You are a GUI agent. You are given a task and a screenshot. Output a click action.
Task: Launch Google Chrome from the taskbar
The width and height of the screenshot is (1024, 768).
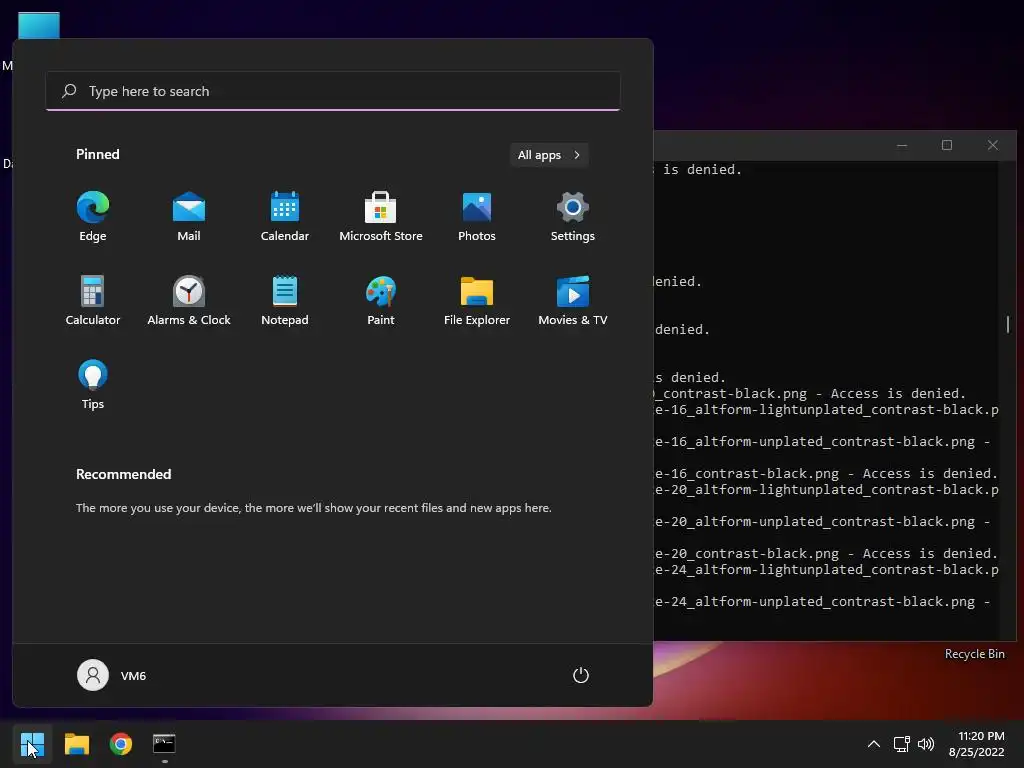pos(121,744)
